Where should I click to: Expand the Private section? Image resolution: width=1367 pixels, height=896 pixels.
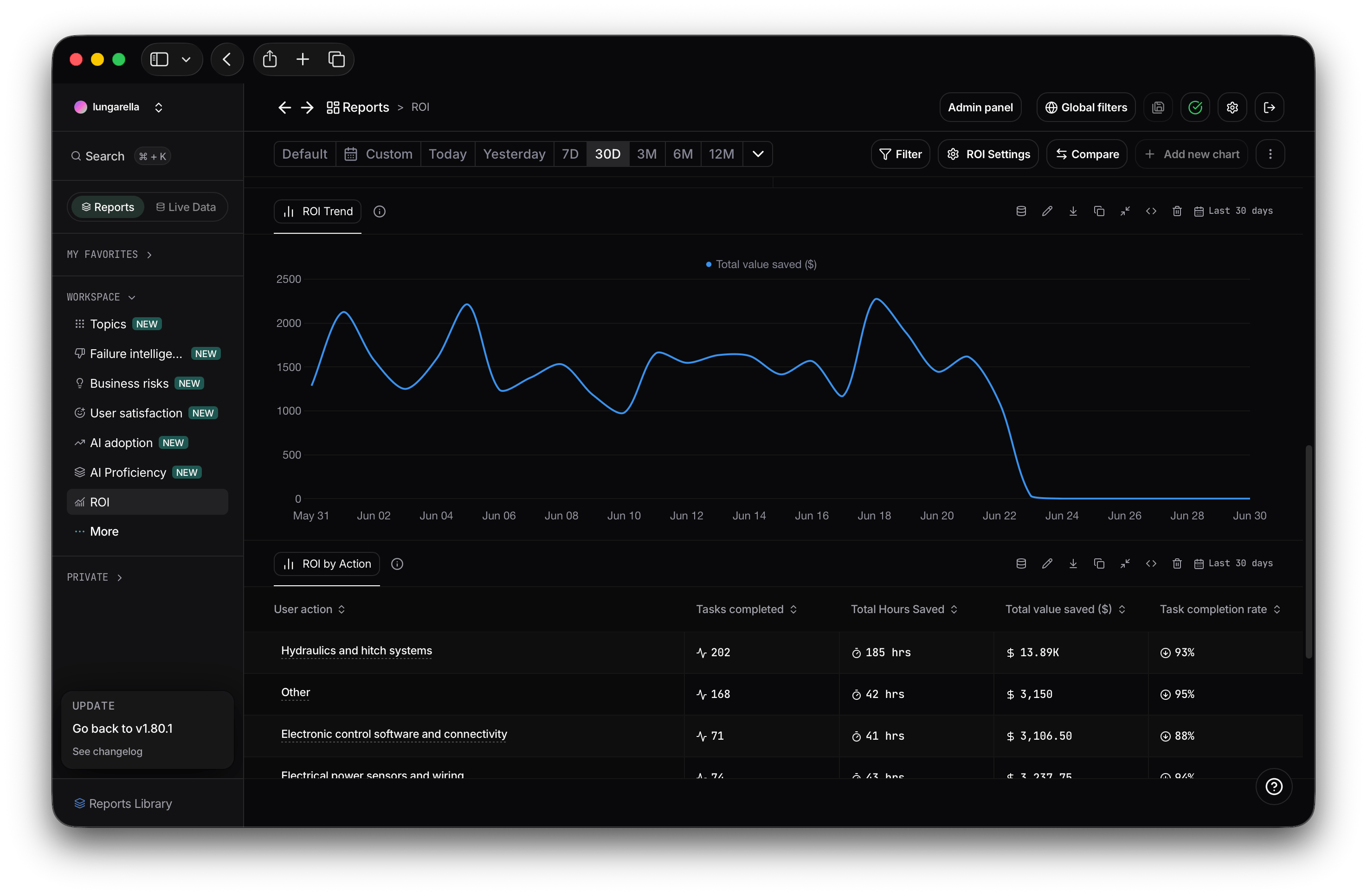pos(94,577)
